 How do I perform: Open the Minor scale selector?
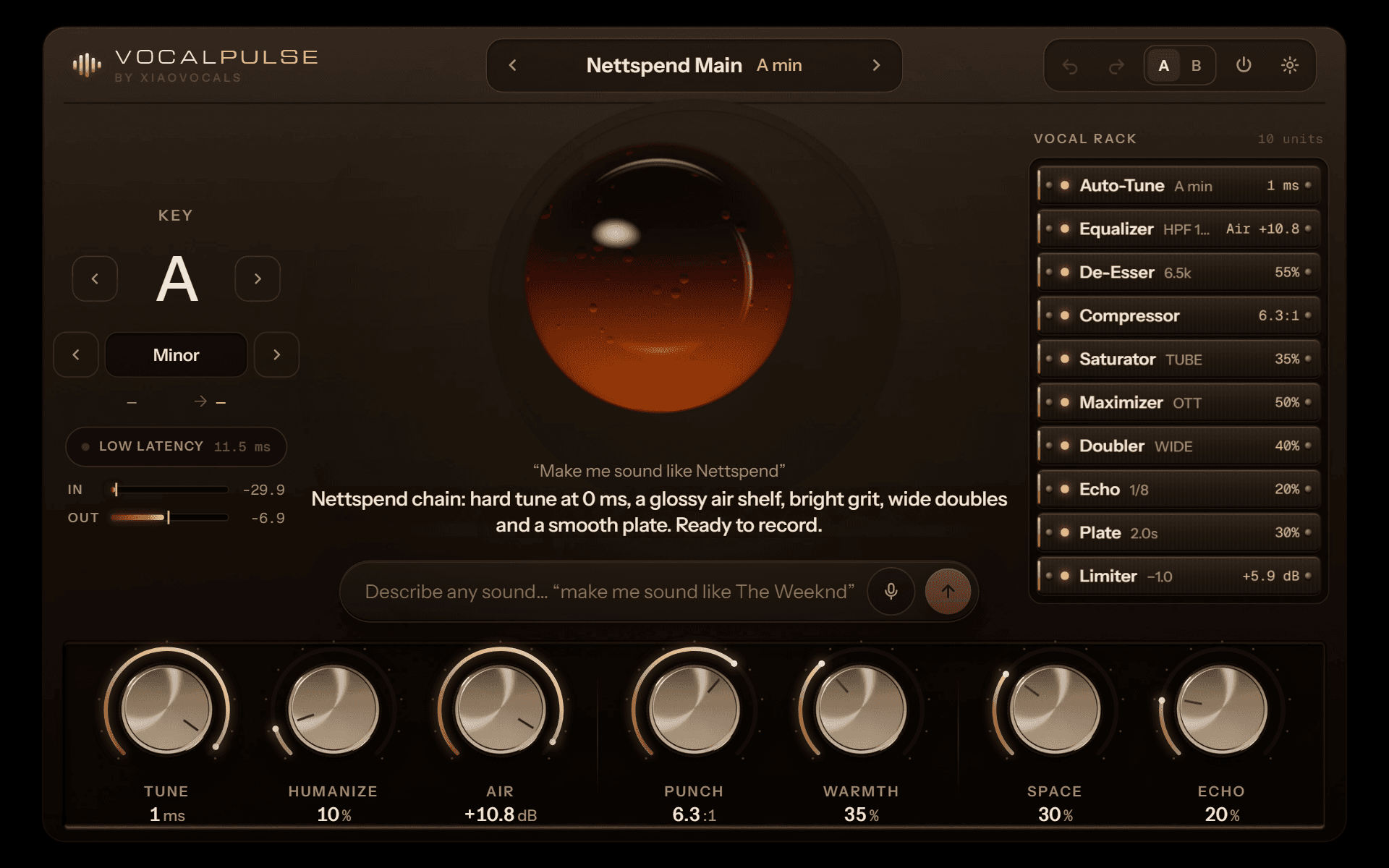tap(177, 354)
